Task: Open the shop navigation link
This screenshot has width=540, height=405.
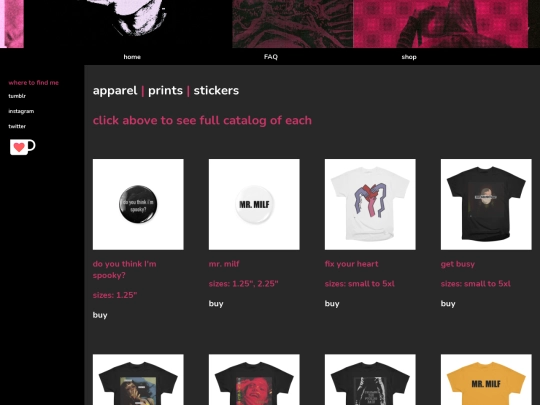Action: 409,57
